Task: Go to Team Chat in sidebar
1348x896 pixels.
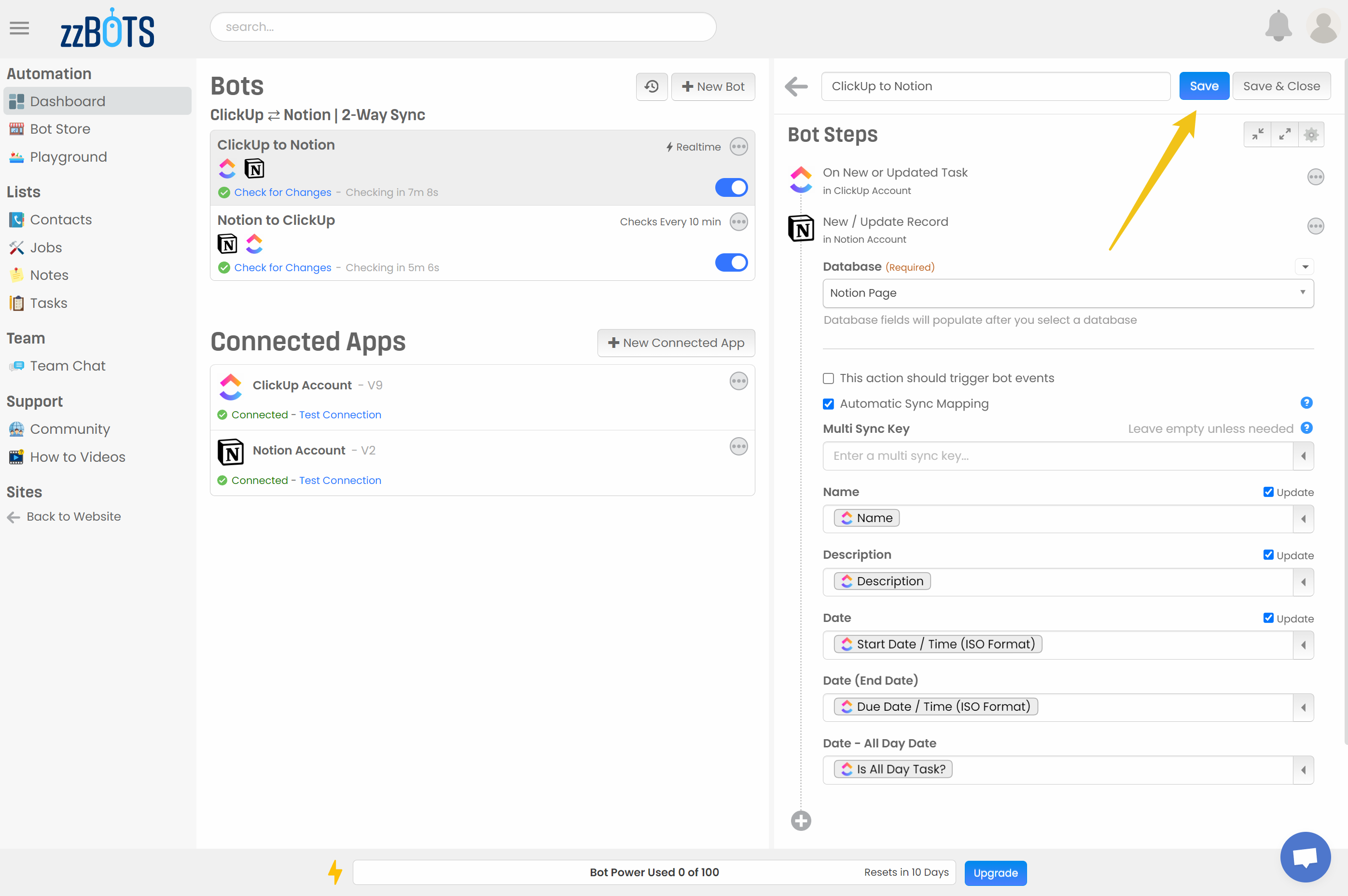Action: point(68,366)
